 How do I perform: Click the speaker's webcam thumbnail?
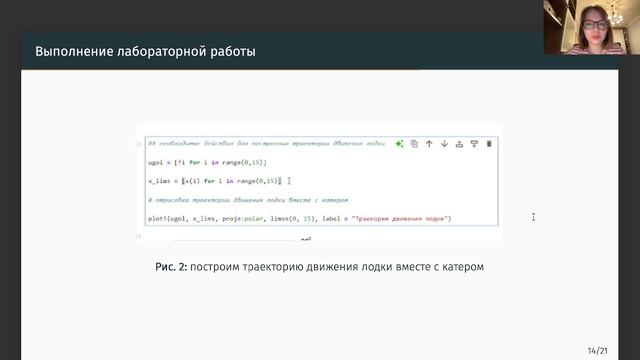coord(592,27)
